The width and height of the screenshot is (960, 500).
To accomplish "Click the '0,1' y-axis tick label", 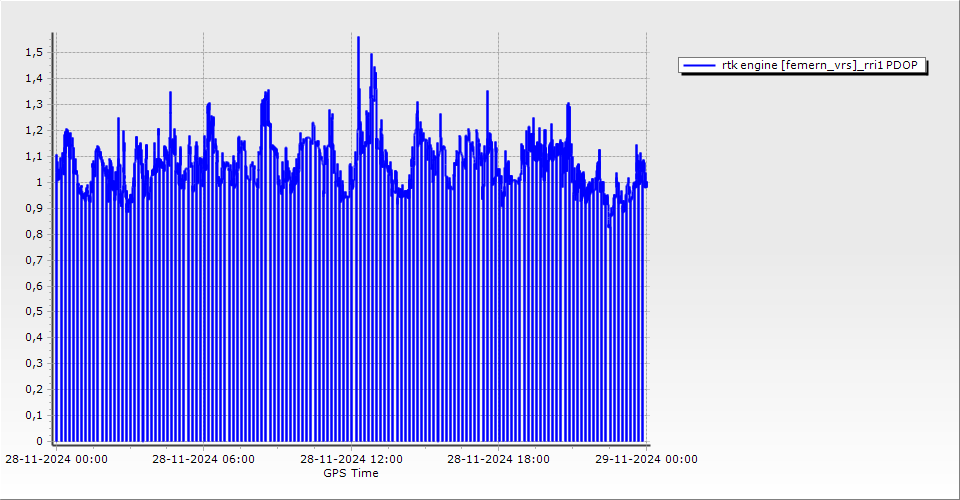I will pyautogui.click(x=33, y=415).
